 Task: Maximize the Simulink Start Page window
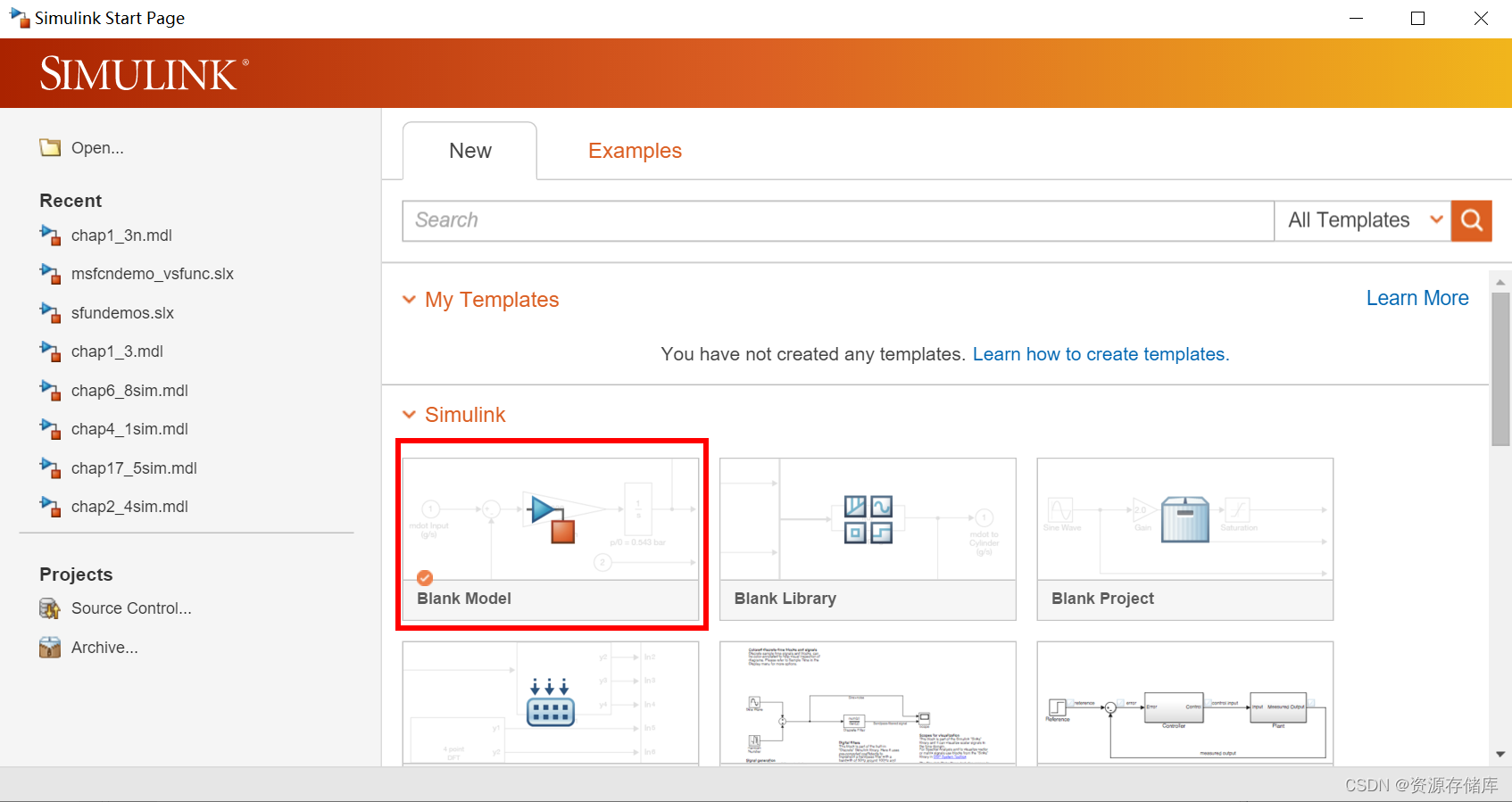(x=1417, y=18)
